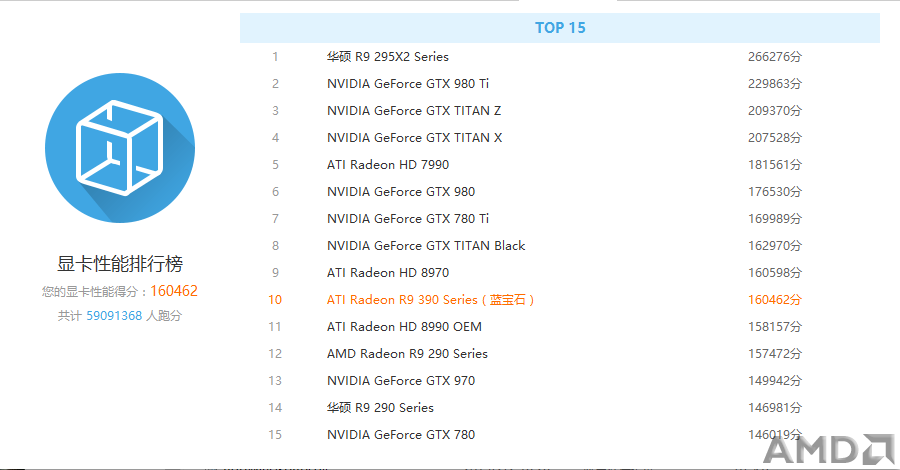Click the NVIDIA GeForce GTX 980 name in rank 6
This screenshot has height=470, width=900.
401,192
